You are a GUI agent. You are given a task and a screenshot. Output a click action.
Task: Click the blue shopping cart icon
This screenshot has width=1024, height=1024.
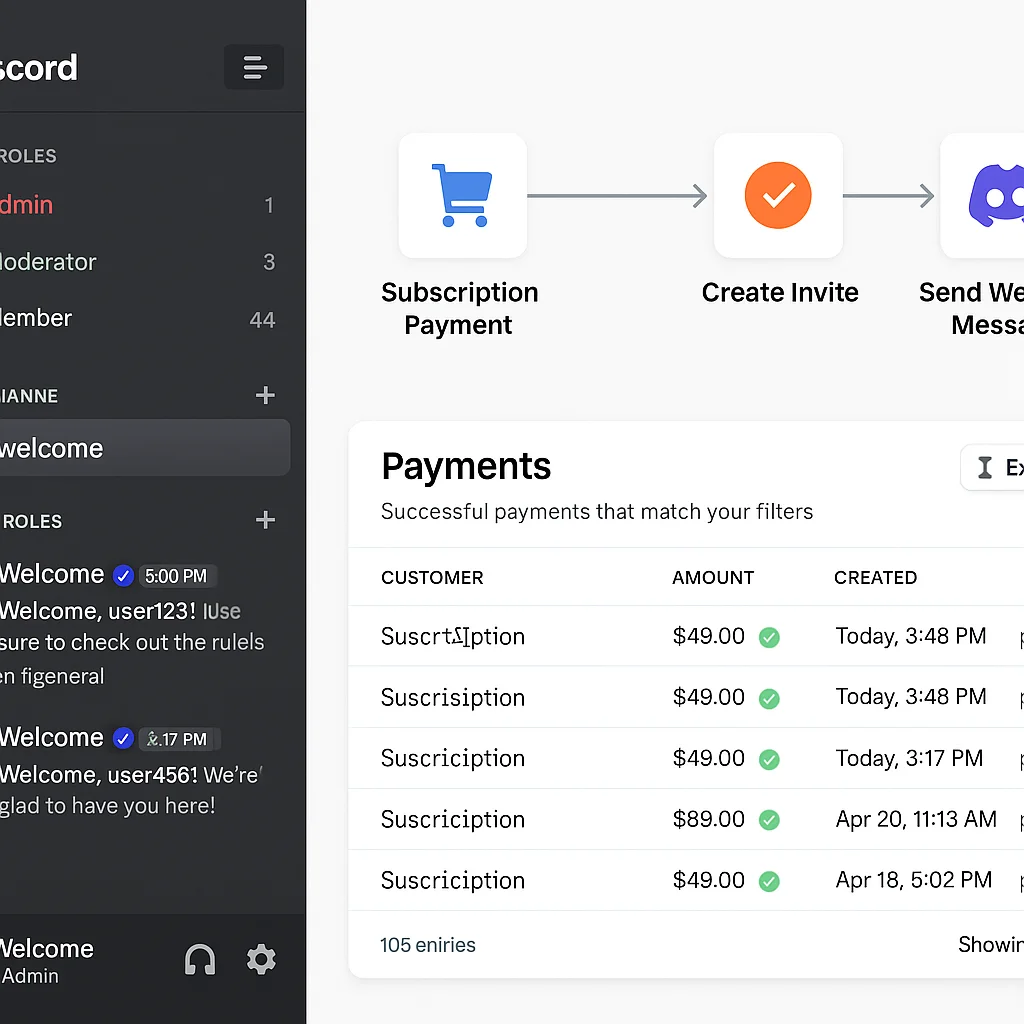462,195
